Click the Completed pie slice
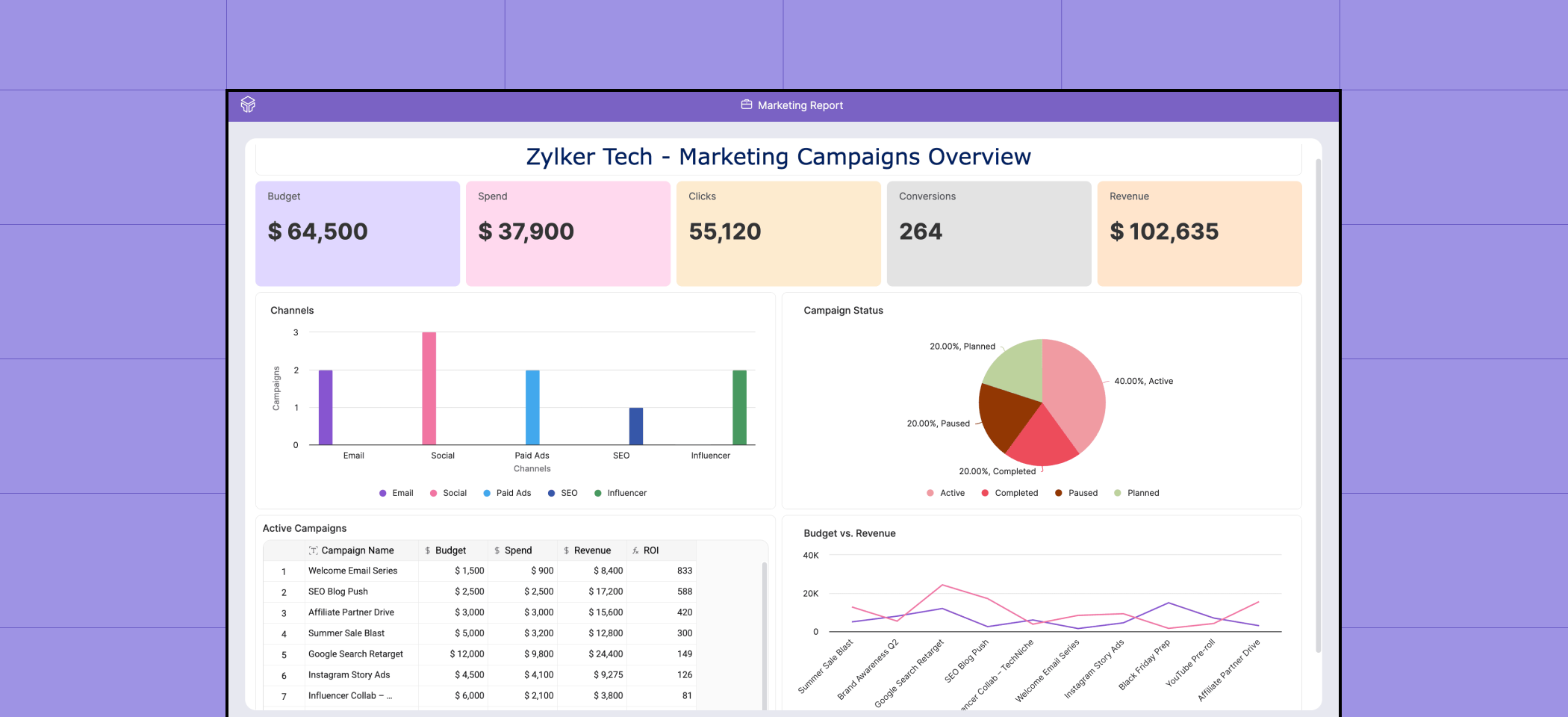Image resolution: width=1568 pixels, height=717 pixels. (x=1042, y=441)
